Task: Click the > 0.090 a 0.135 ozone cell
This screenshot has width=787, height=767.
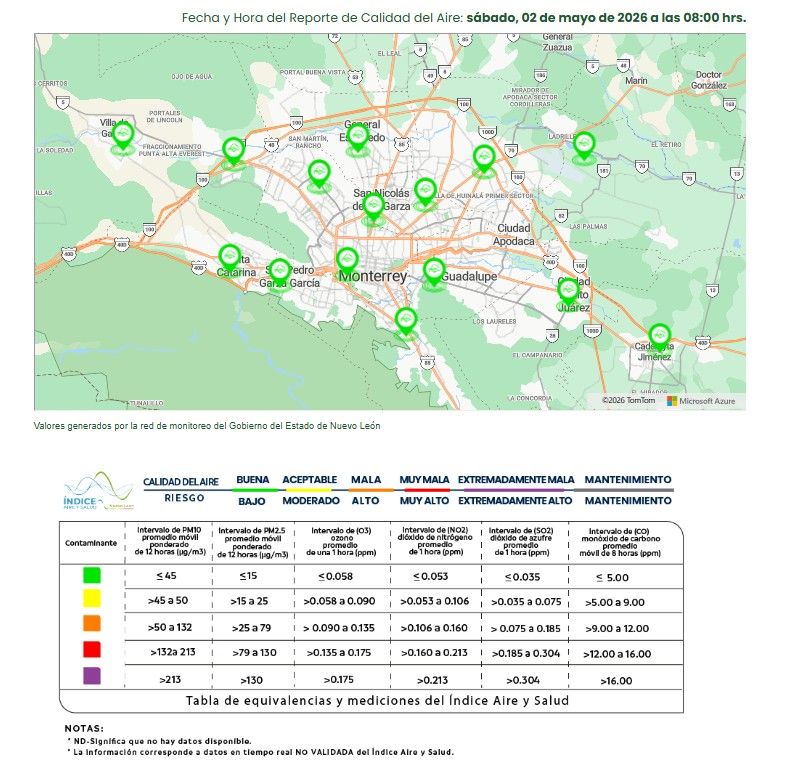Action: point(339,628)
